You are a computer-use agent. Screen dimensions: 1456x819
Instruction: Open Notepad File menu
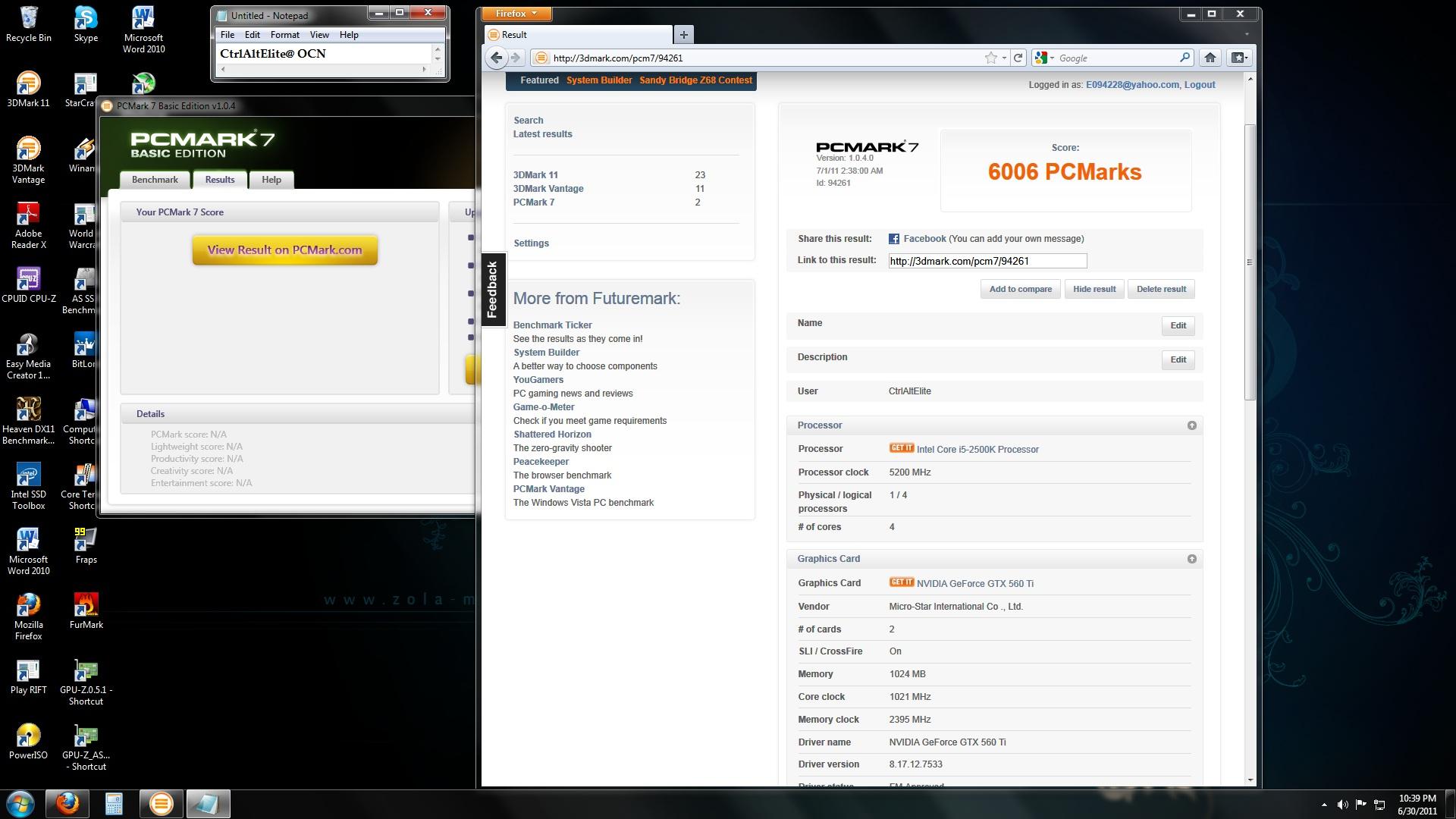click(227, 35)
